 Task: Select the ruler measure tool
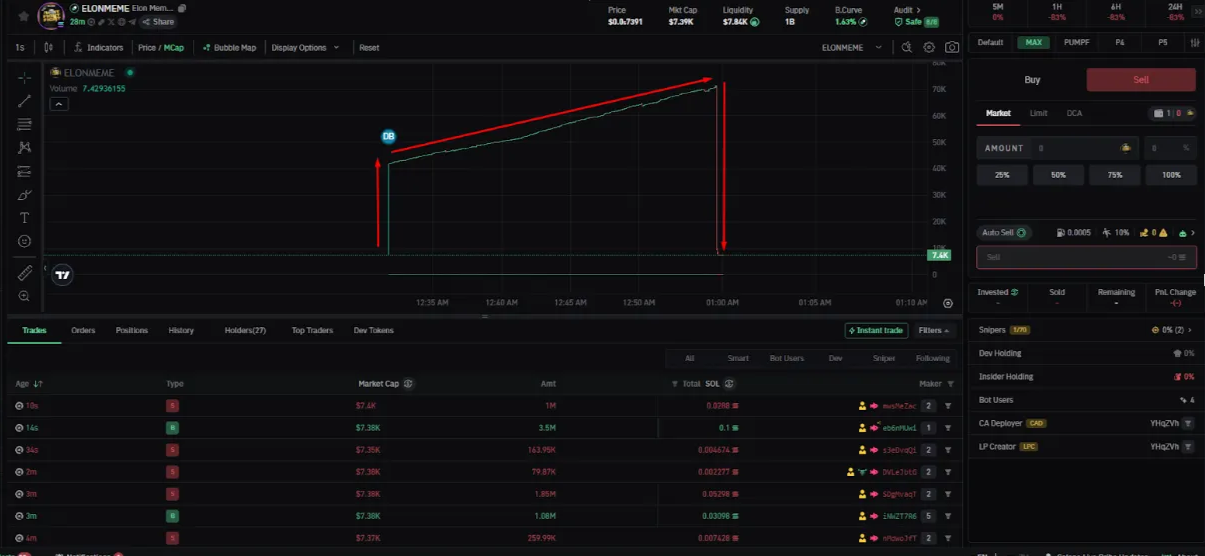coord(25,272)
